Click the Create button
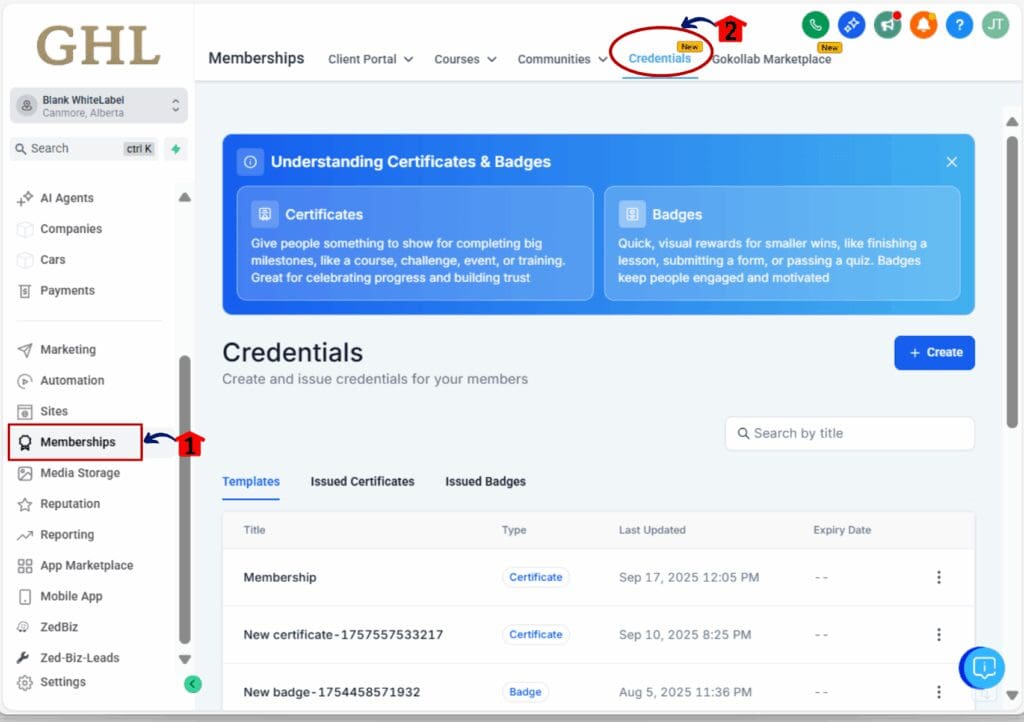This screenshot has width=1024, height=722. pyautogui.click(x=934, y=352)
